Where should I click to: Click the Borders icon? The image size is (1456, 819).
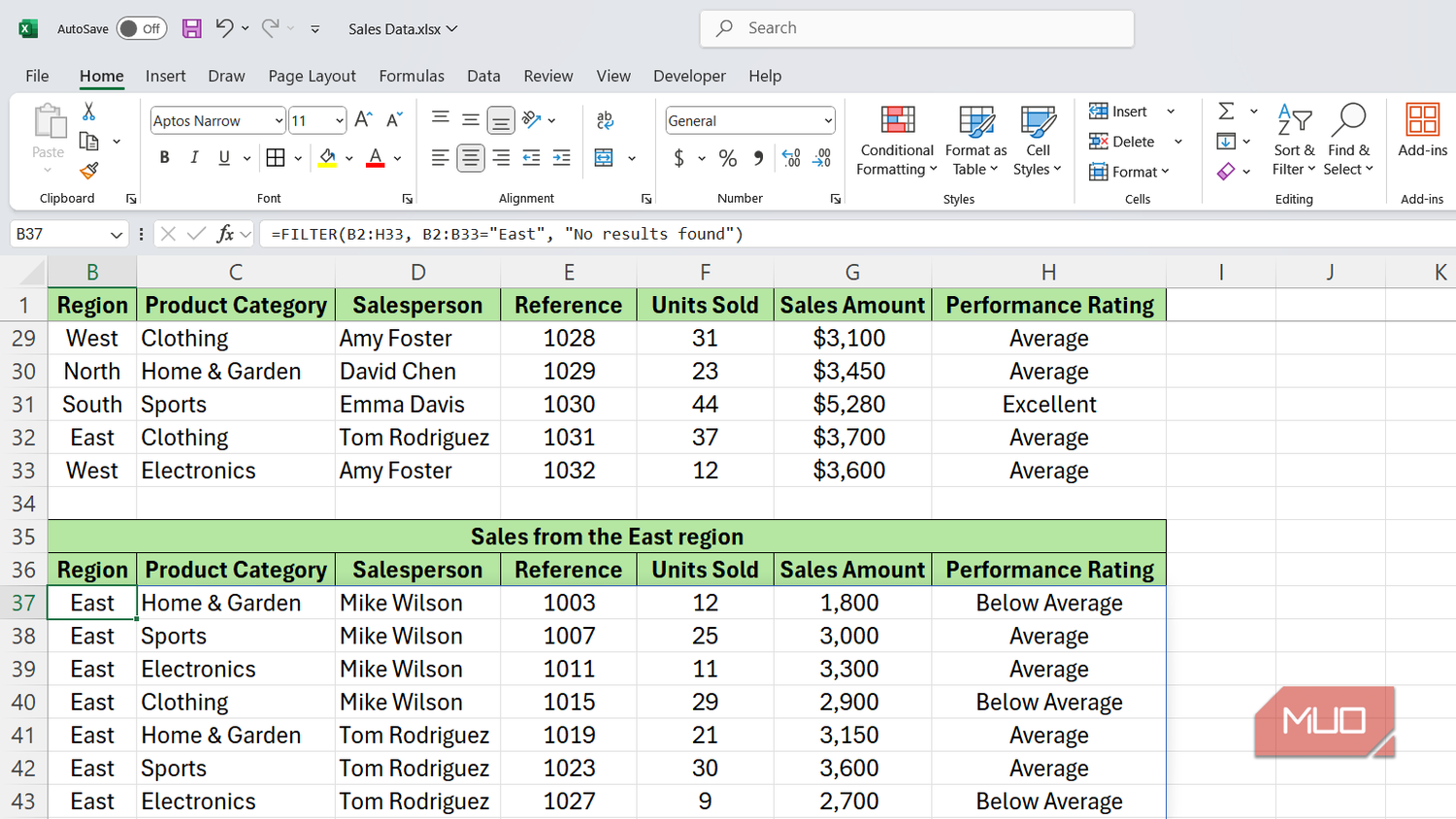276,157
